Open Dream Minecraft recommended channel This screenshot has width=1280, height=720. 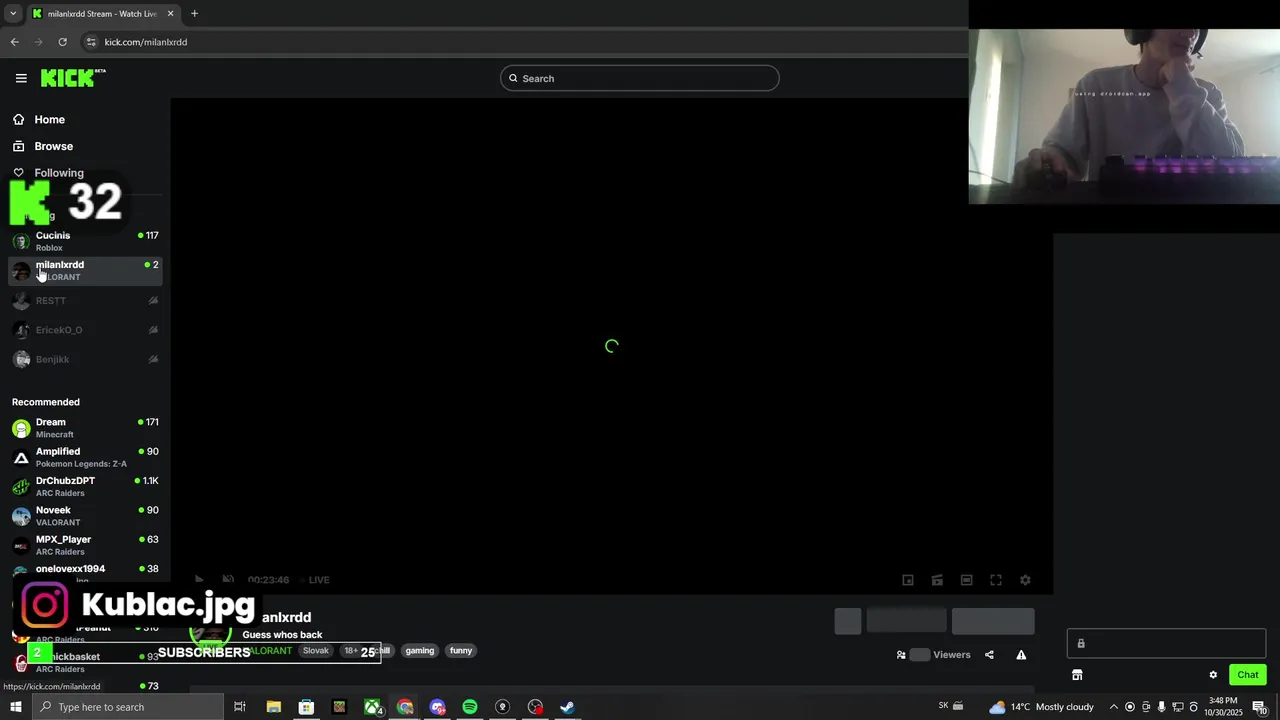pyautogui.click(x=85, y=428)
